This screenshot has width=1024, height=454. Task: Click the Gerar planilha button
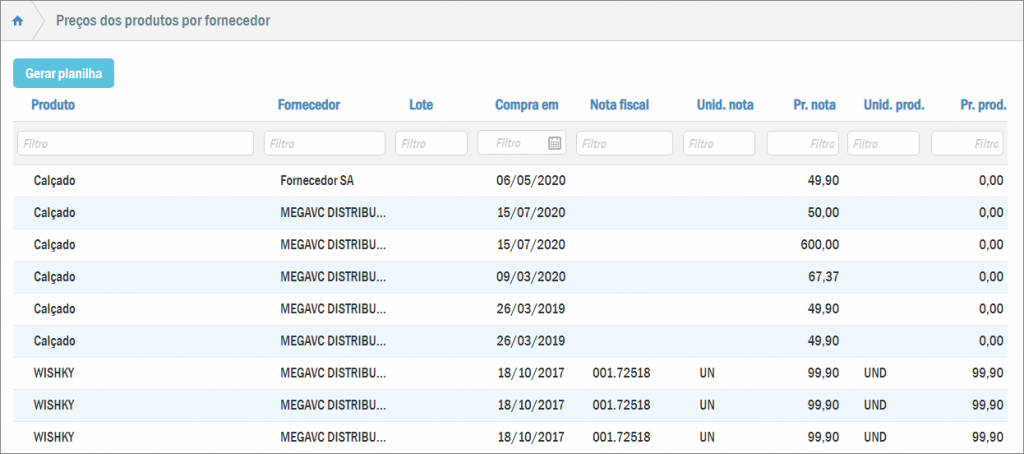(64, 73)
